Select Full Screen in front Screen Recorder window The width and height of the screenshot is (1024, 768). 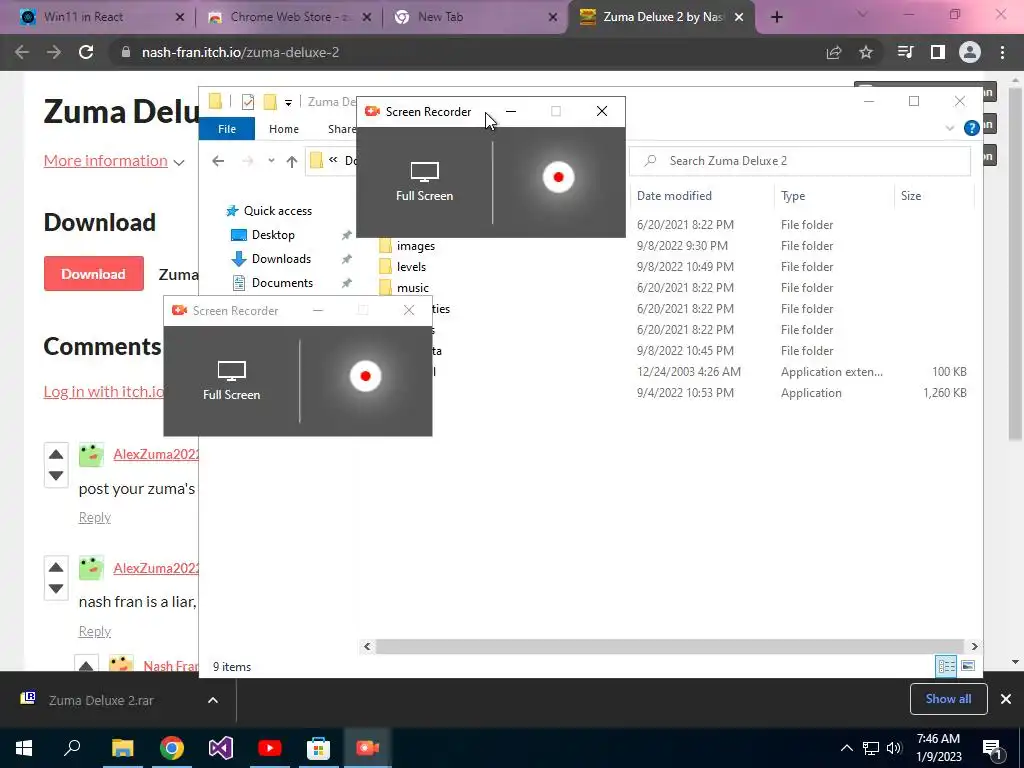[424, 182]
